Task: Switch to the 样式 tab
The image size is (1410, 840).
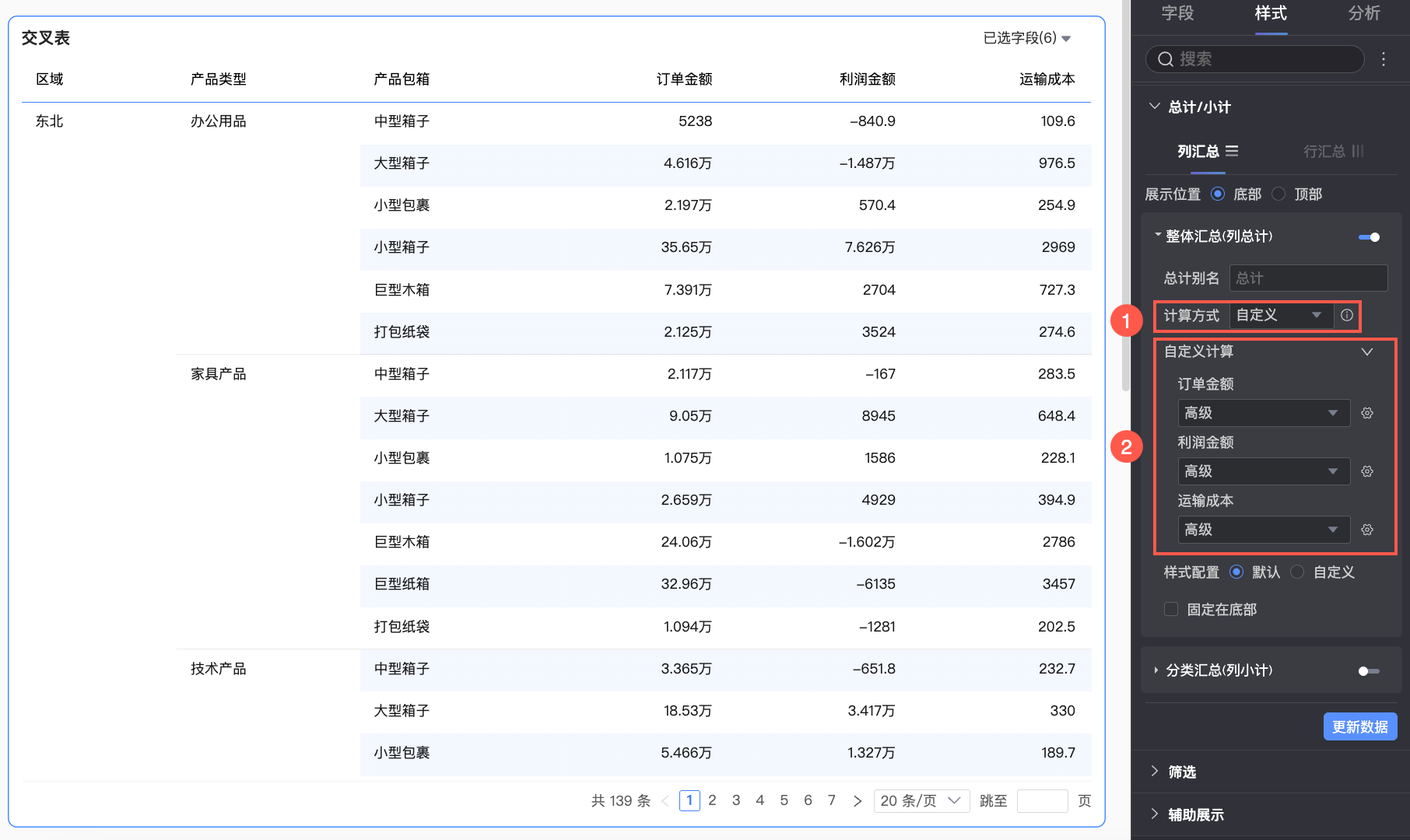Action: (1271, 13)
